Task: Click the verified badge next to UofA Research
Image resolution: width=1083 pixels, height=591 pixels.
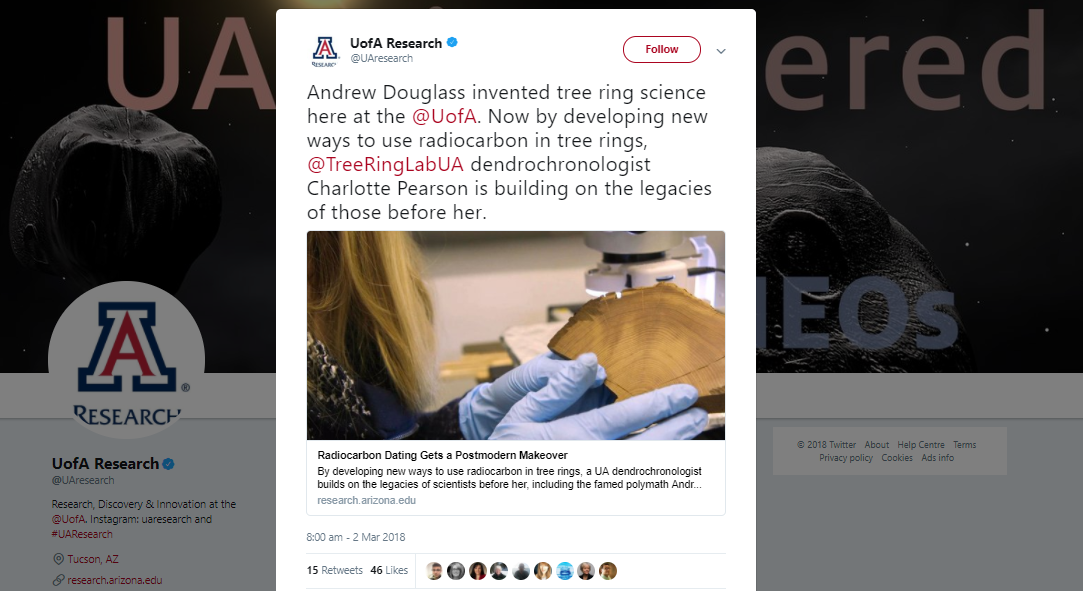Action: (452, 43)
